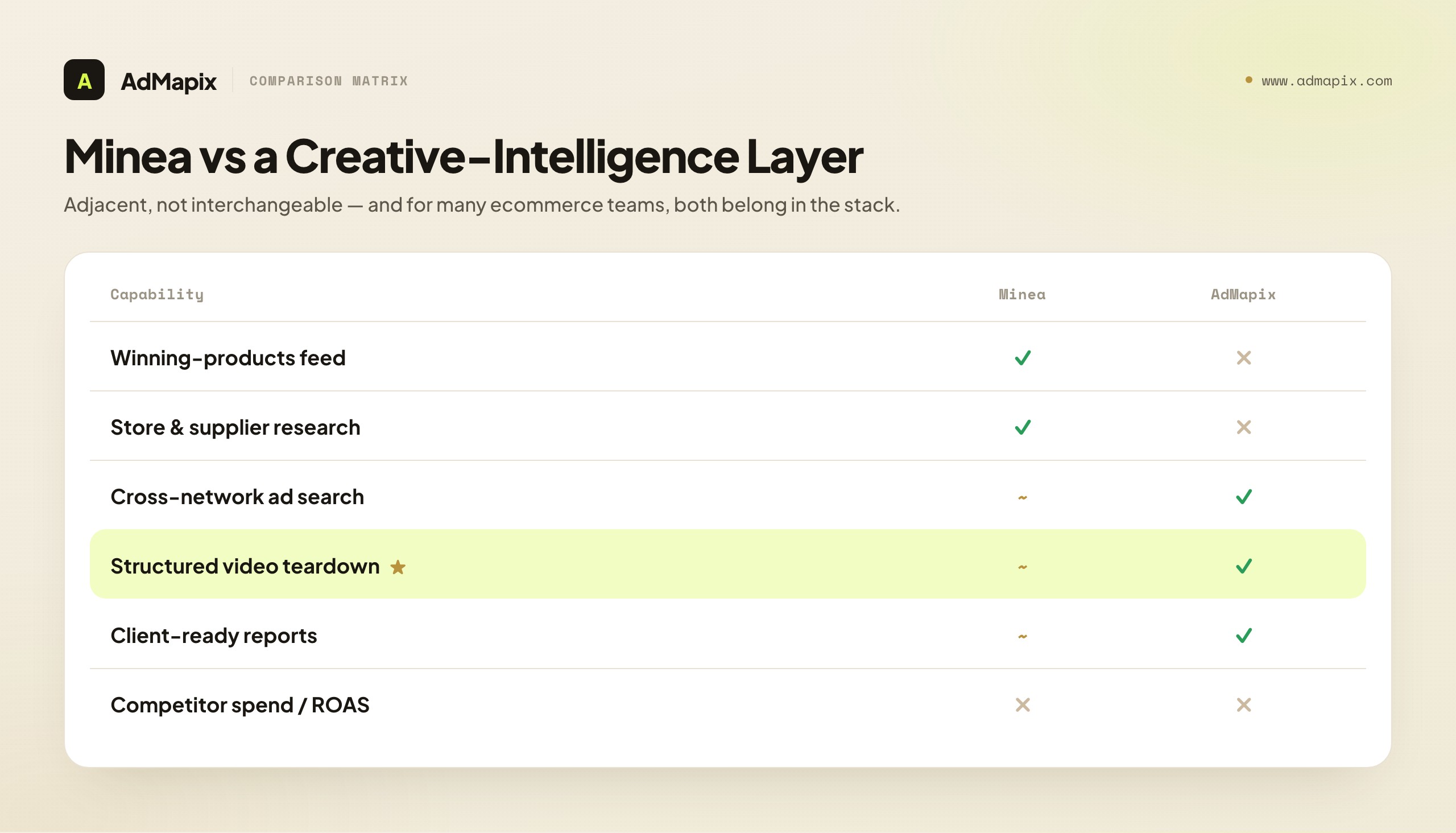Open the www.admapix.com link
The height and width of the screenshot is (833, 1456).
(x=1327, y=81)
